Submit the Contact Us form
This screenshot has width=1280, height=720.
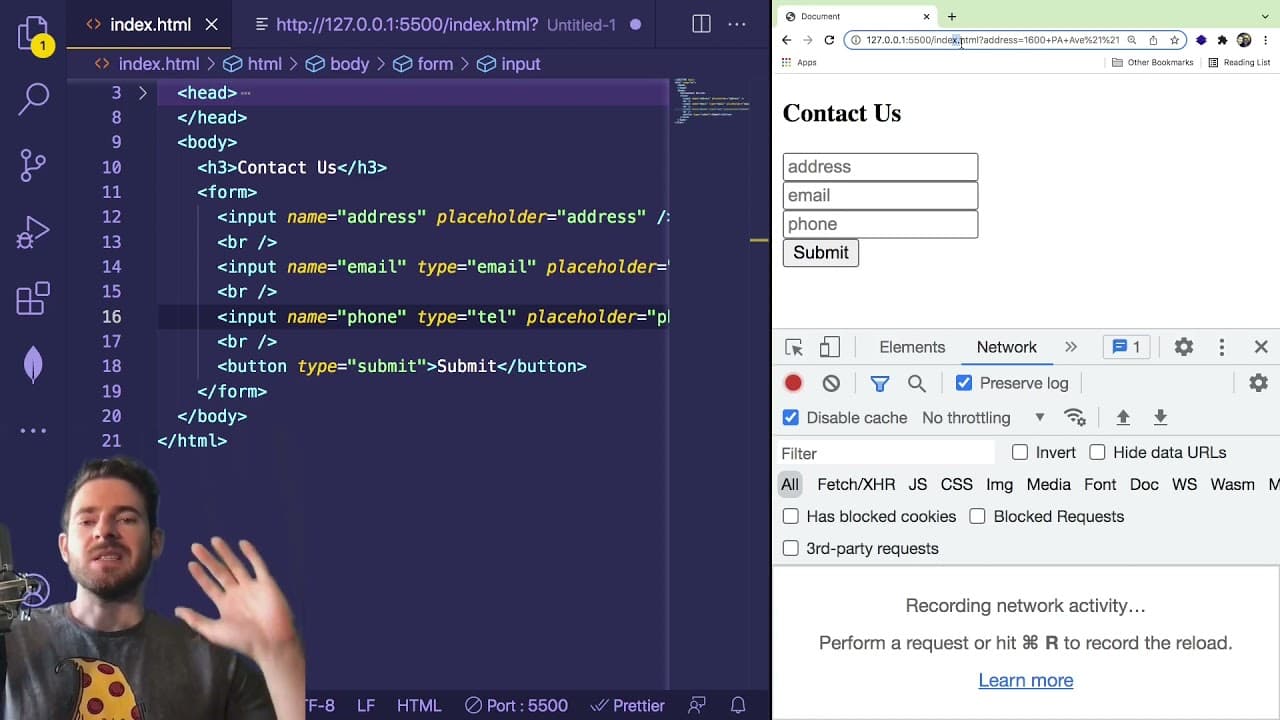pyautogui.click(x=820, y=253)
